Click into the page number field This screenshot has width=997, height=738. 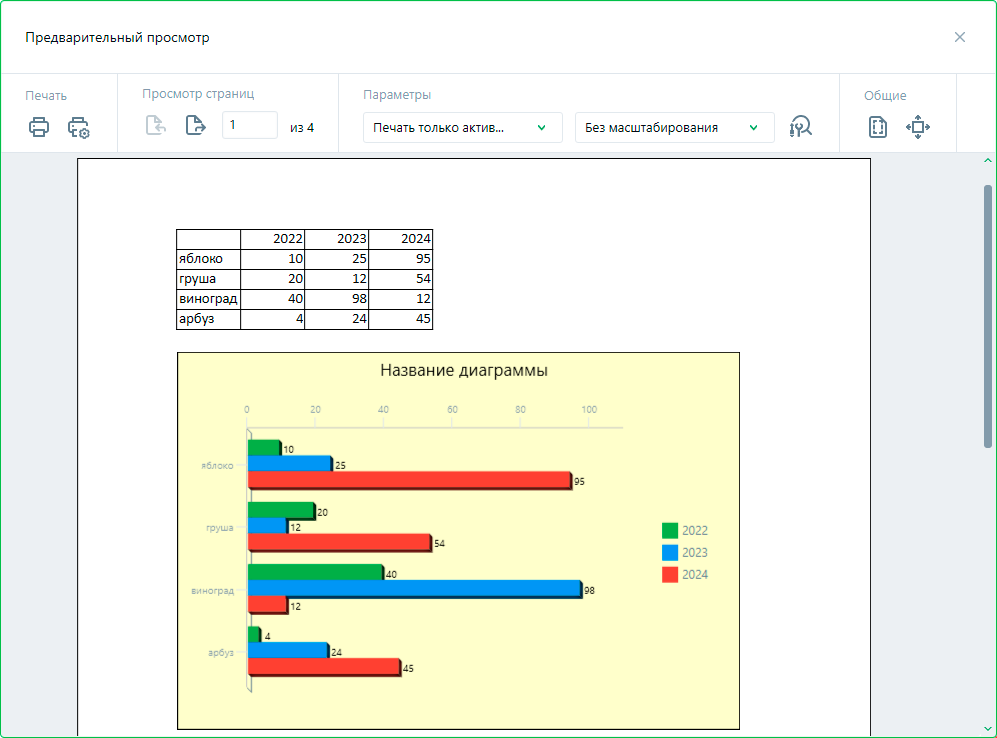(x=249, y=125)
